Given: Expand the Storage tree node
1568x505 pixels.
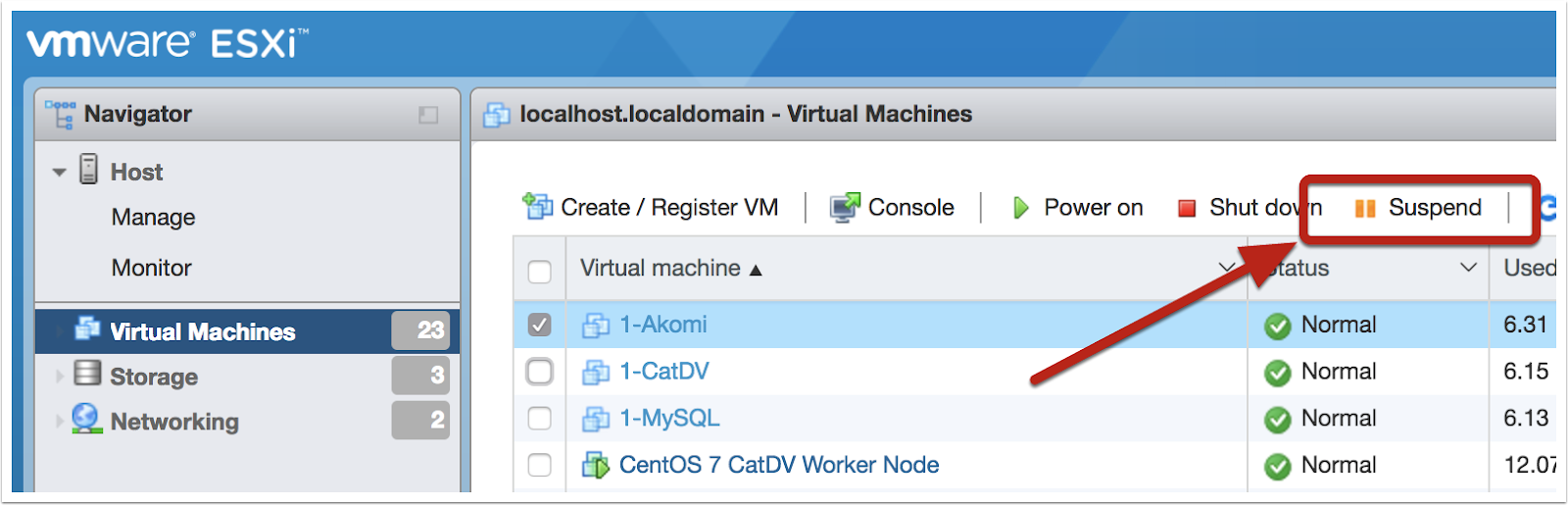Looking at the screenshot, I should click(x=60, y=376).
